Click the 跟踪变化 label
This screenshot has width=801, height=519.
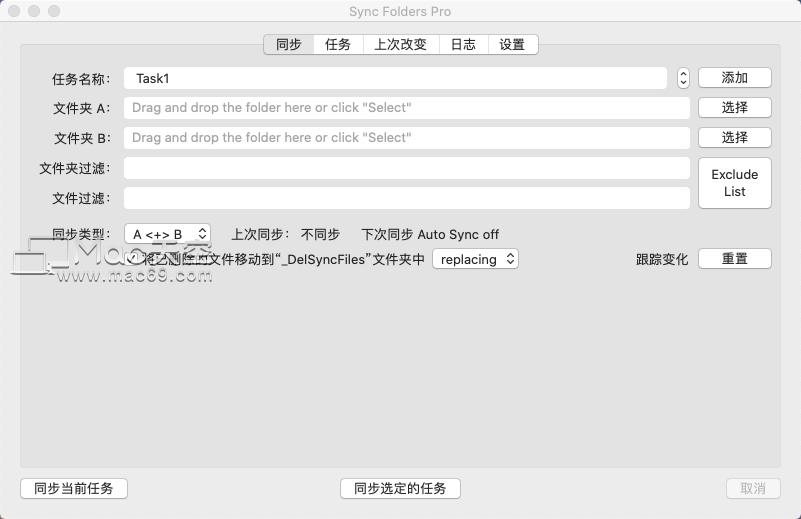coord(662,259)
